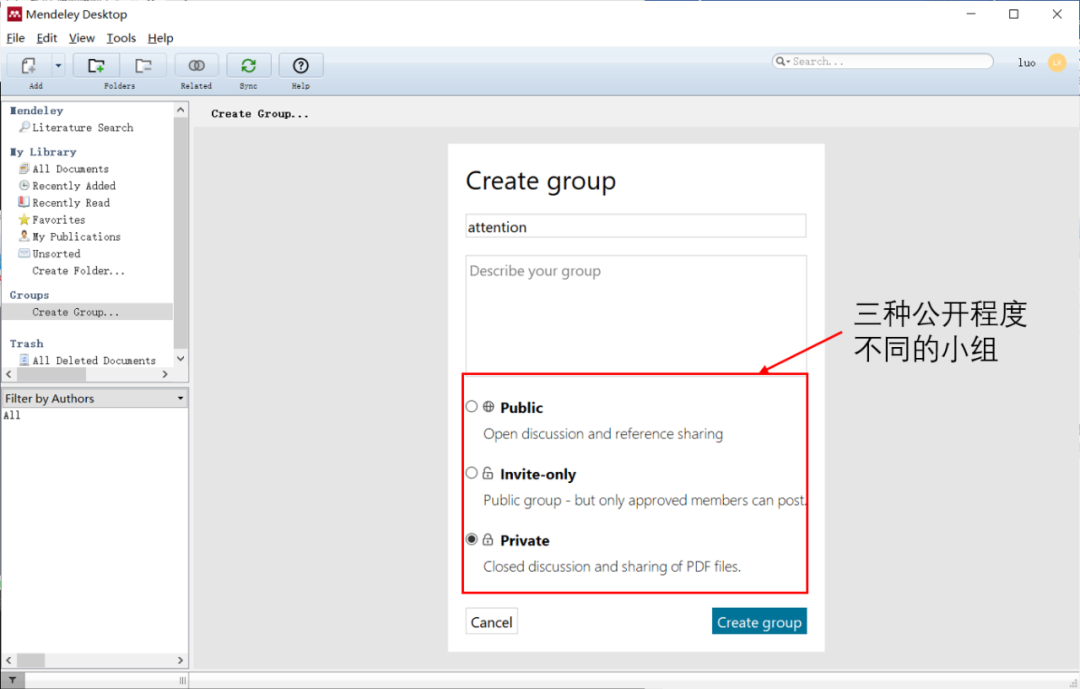Viewport: 1080px width, 689px height.
Task: Click the Groups section header
Action: (29, 295)
